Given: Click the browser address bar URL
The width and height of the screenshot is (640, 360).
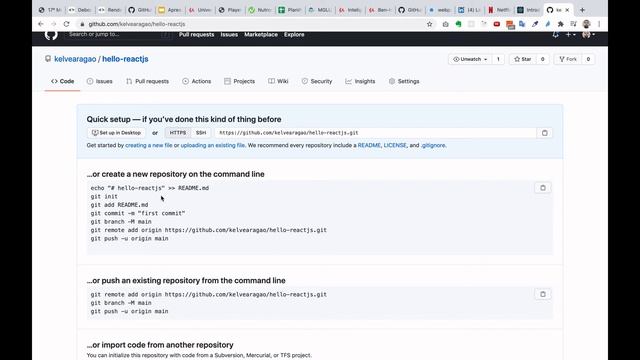Looking at the screenshot, I should click(x=137, y=24).
